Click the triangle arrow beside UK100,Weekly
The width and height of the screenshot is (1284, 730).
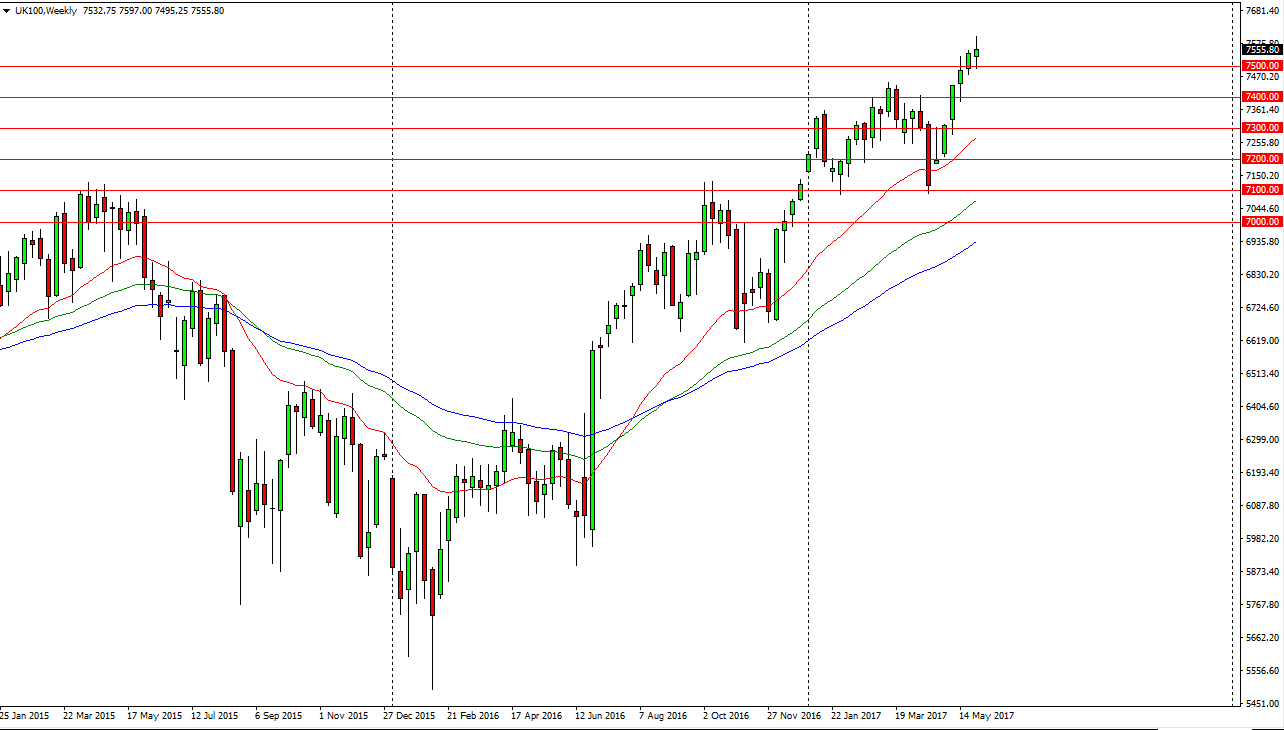(8, 11)
